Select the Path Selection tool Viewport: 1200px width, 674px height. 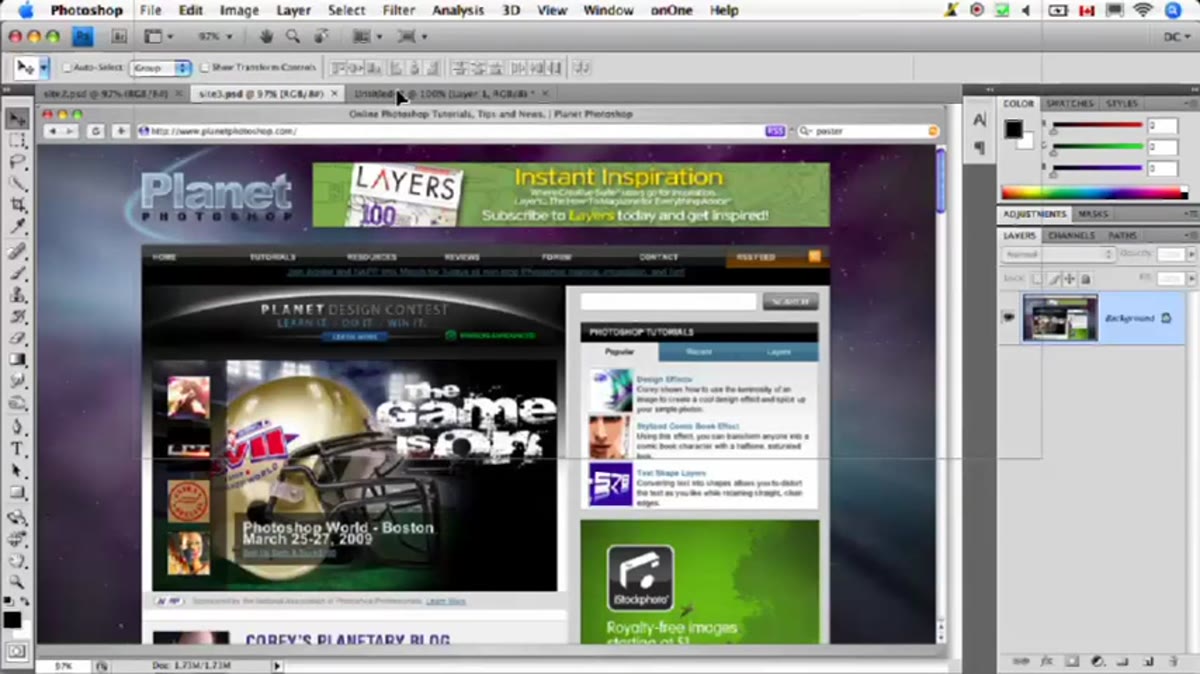(17, 471)
